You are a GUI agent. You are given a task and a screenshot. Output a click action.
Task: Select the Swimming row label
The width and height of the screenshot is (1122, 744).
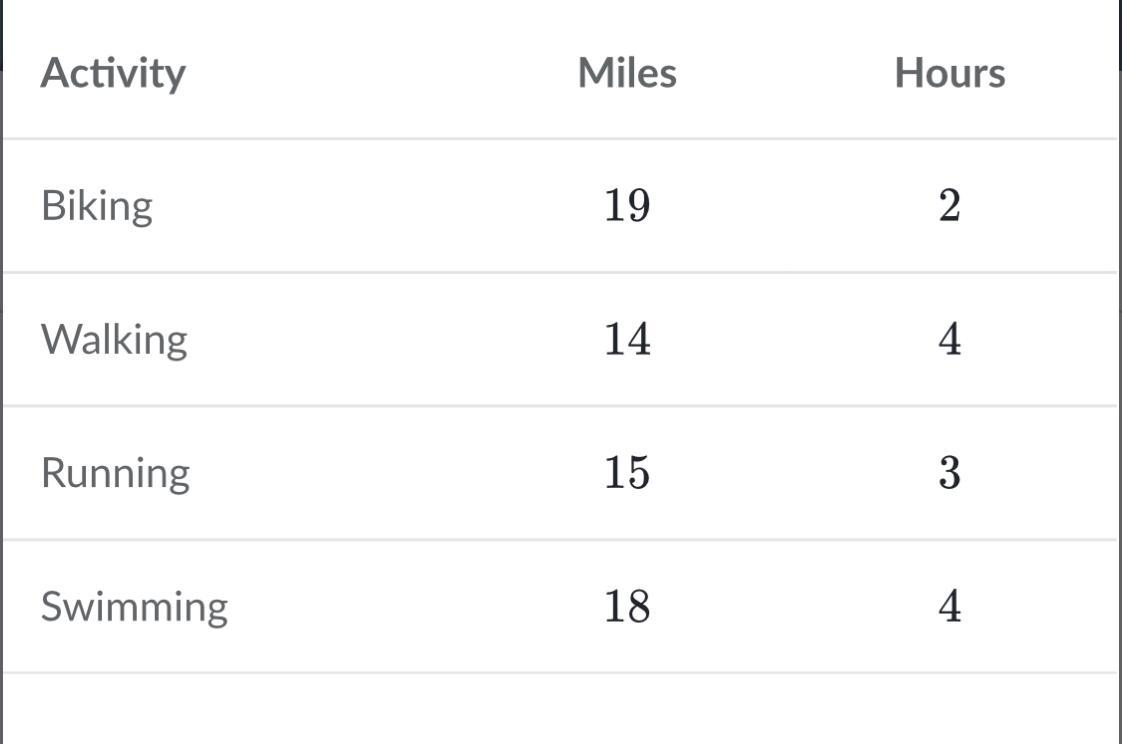tap(134, 606)
